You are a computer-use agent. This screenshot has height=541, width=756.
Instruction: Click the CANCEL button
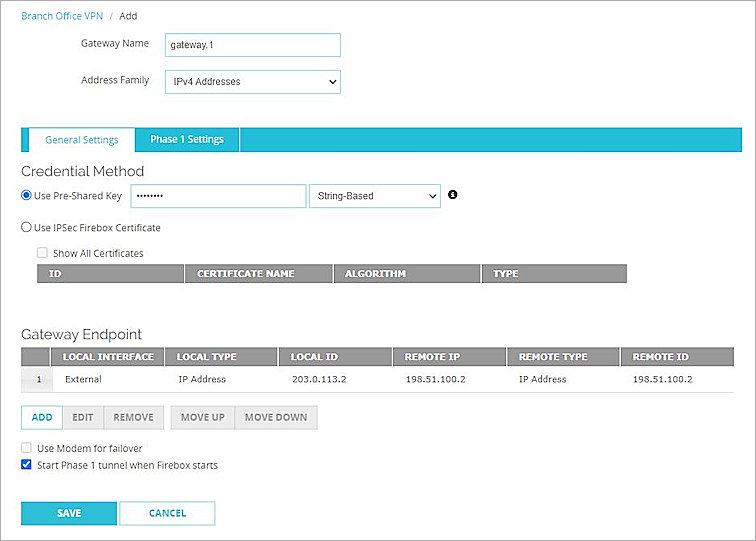[x=167, y=513]
